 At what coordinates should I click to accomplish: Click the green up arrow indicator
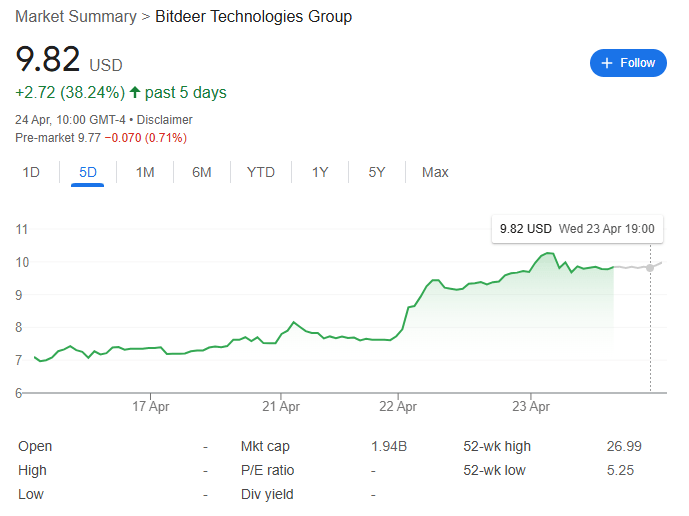coord(135,93)
